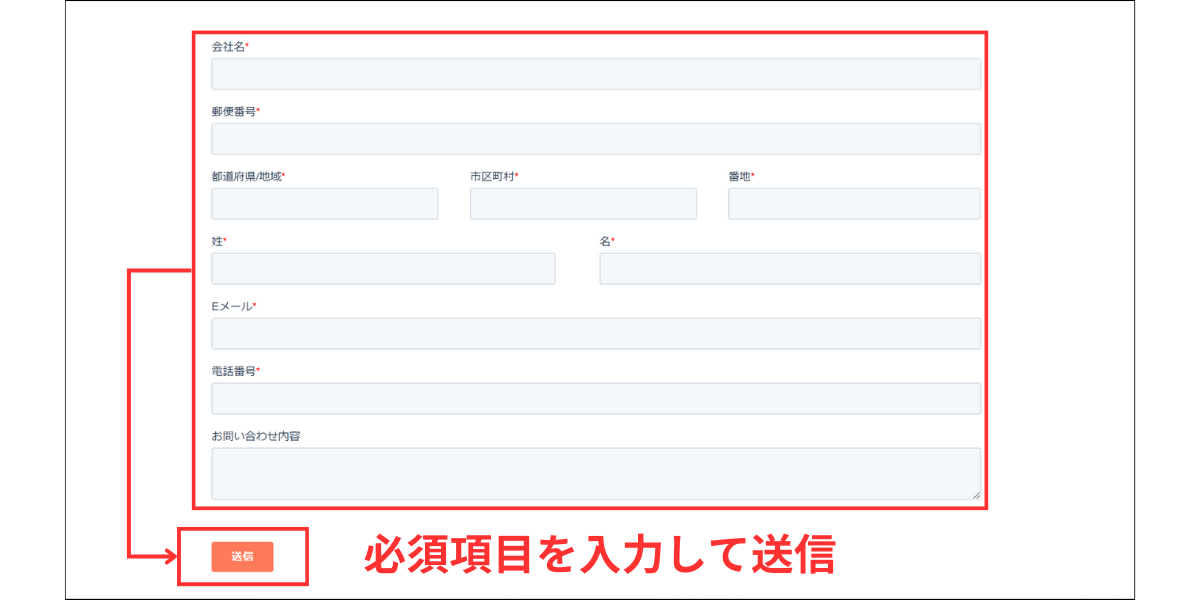The height and width of the screenshot is (600, 1200).
Task: Focus the 都道府県/地域 input field
Action: coord(325,204)
